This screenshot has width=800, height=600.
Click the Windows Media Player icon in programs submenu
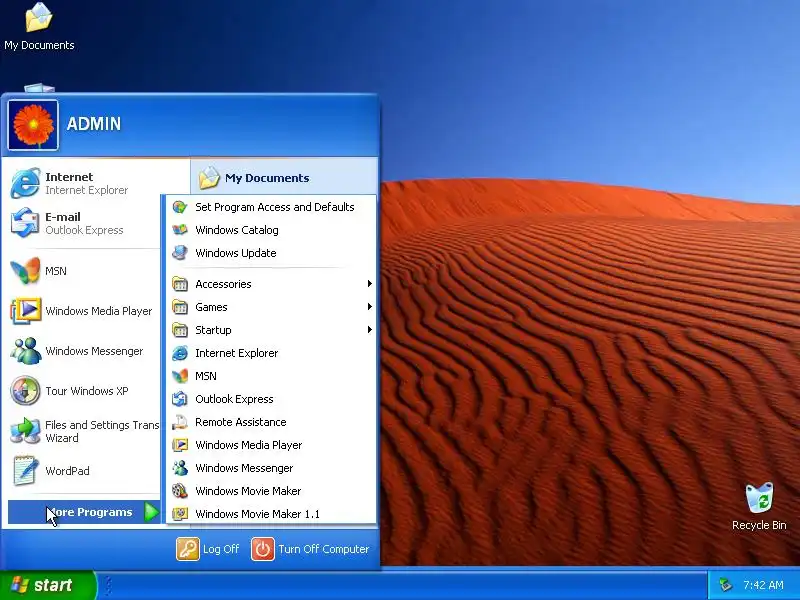click(180, 445)
